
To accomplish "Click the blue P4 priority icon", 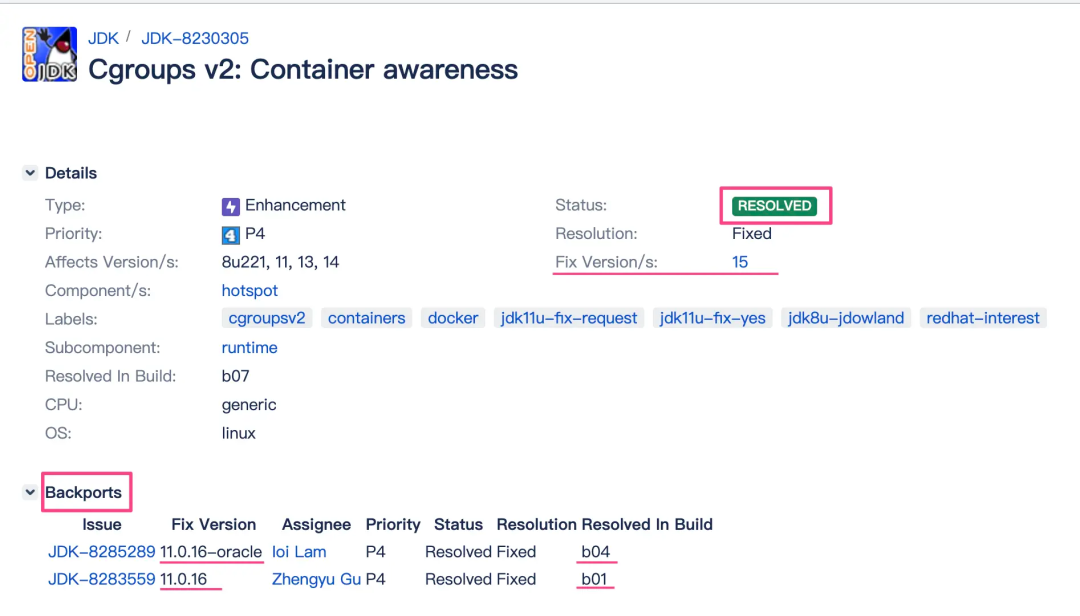I will 231,235.
